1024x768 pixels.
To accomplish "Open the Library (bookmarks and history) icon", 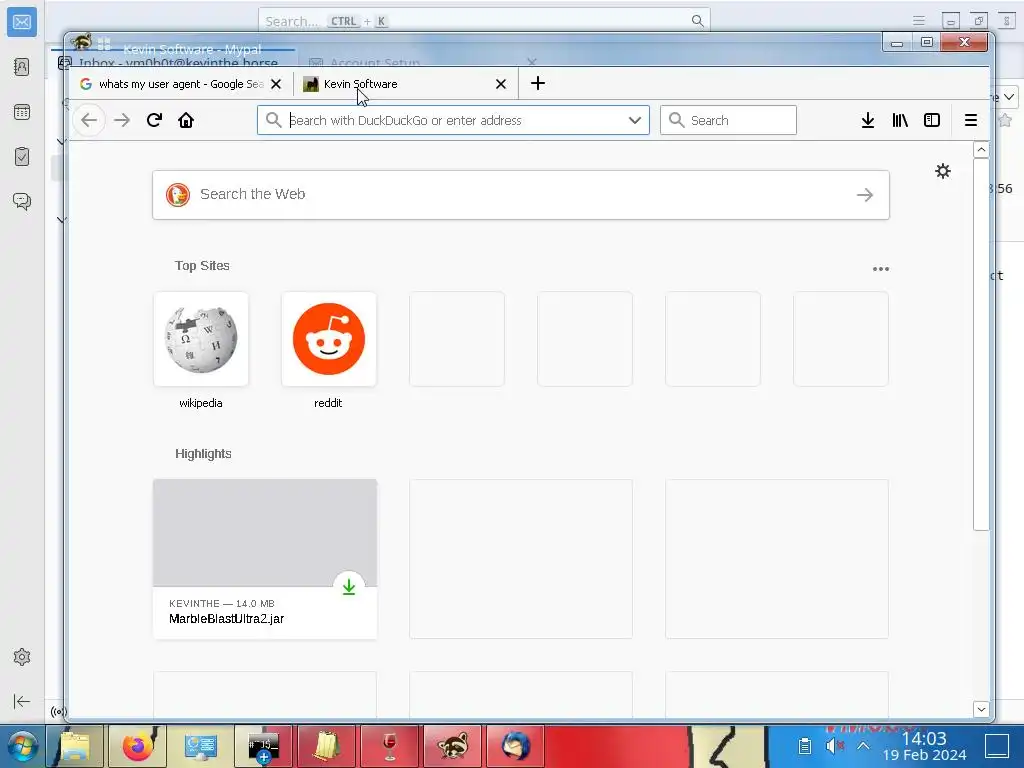I will point(900,120).
